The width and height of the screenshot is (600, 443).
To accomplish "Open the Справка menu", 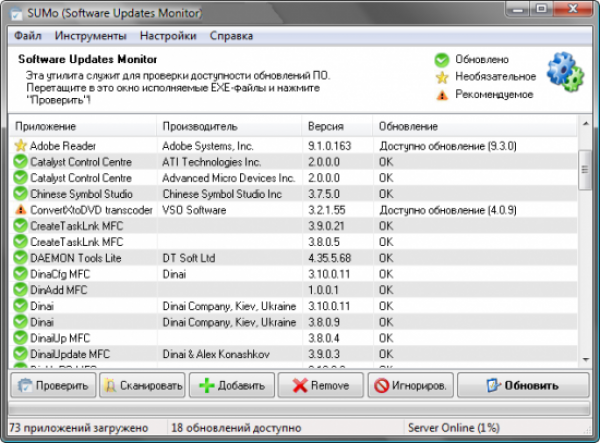I will tap(231, 36).
